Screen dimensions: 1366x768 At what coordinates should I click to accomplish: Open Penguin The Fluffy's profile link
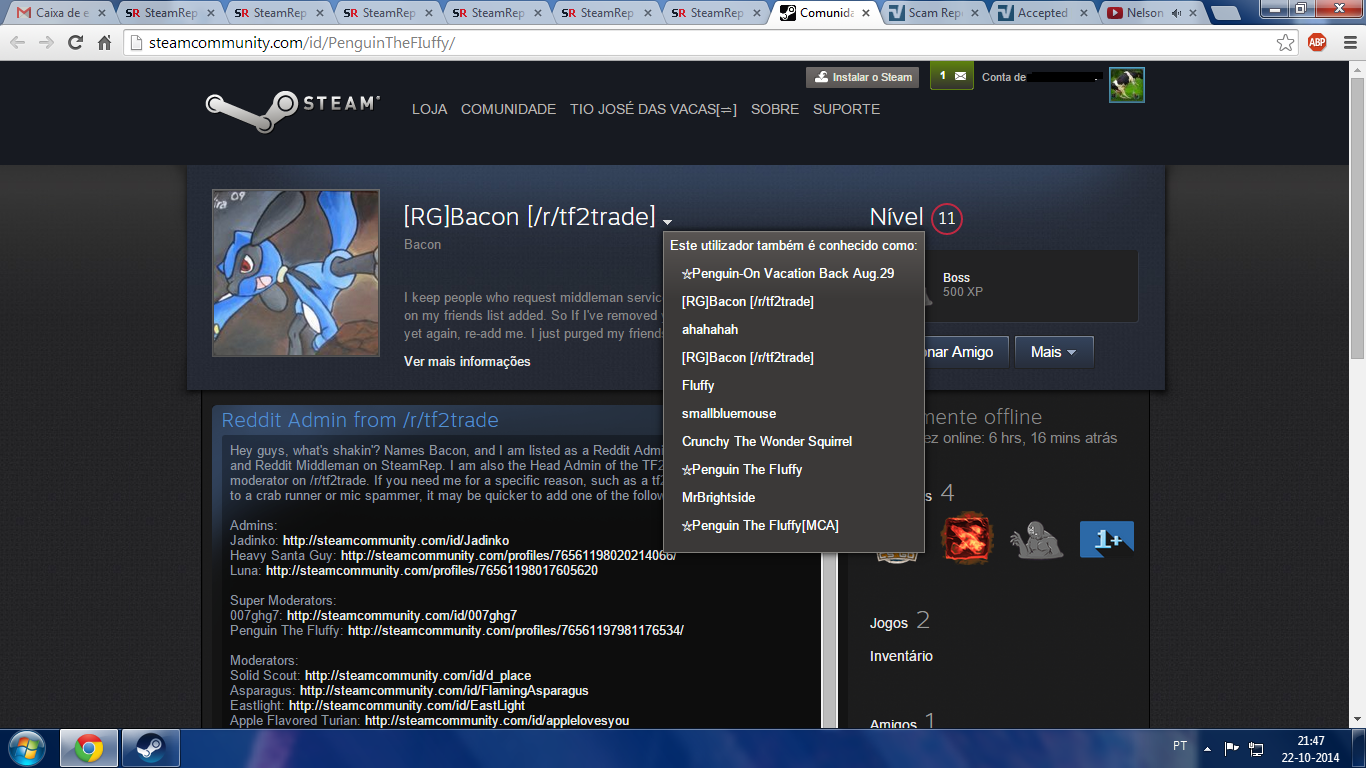click(515, 630)
